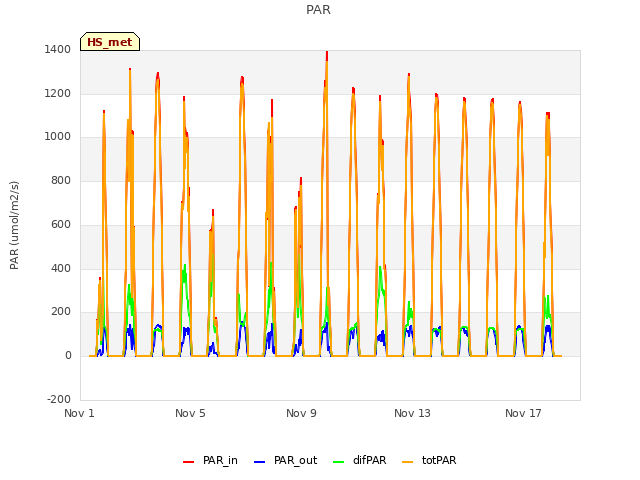640x480 pixels.
Task: Click the 800 y-axis tick label
Action: pos(61,181)
